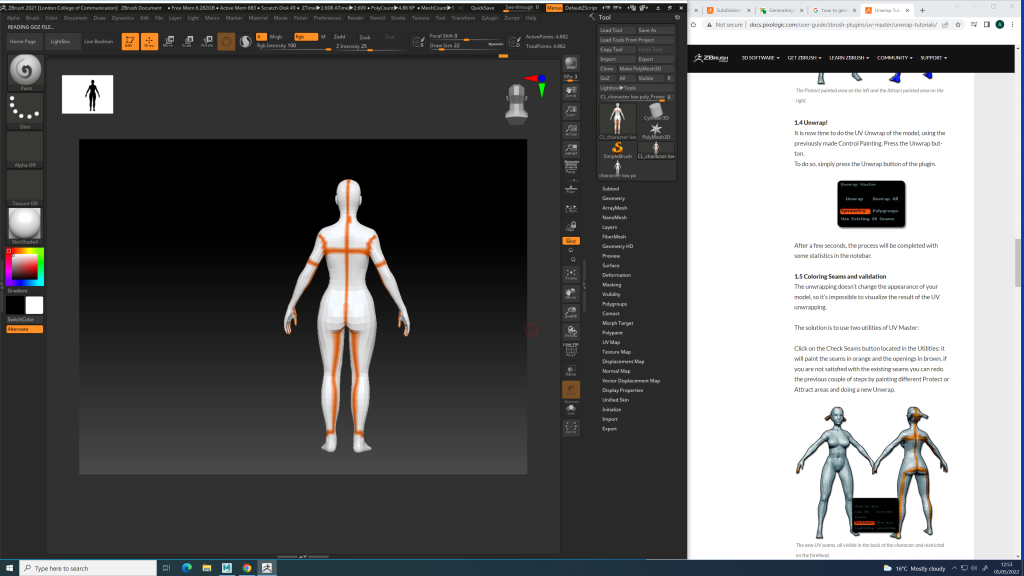Select the Scale transform tool
The height and width of the screenshot is (576, 1024).
point(187,42)
